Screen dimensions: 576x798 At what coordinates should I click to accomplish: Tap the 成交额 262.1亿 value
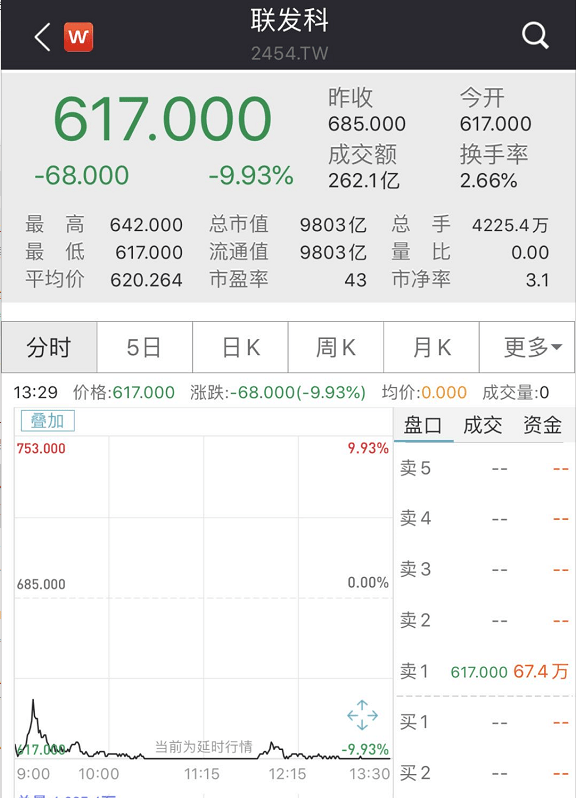click(364, 180)
